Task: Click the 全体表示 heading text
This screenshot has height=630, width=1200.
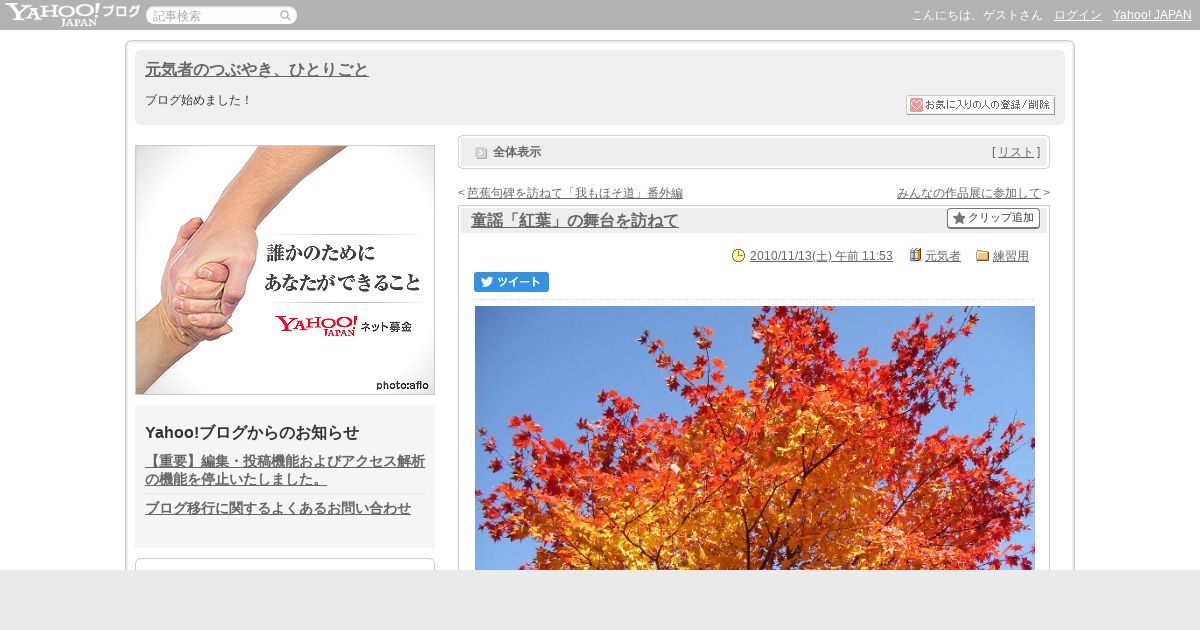Action: pyautogui.click(x=517, y=152)
